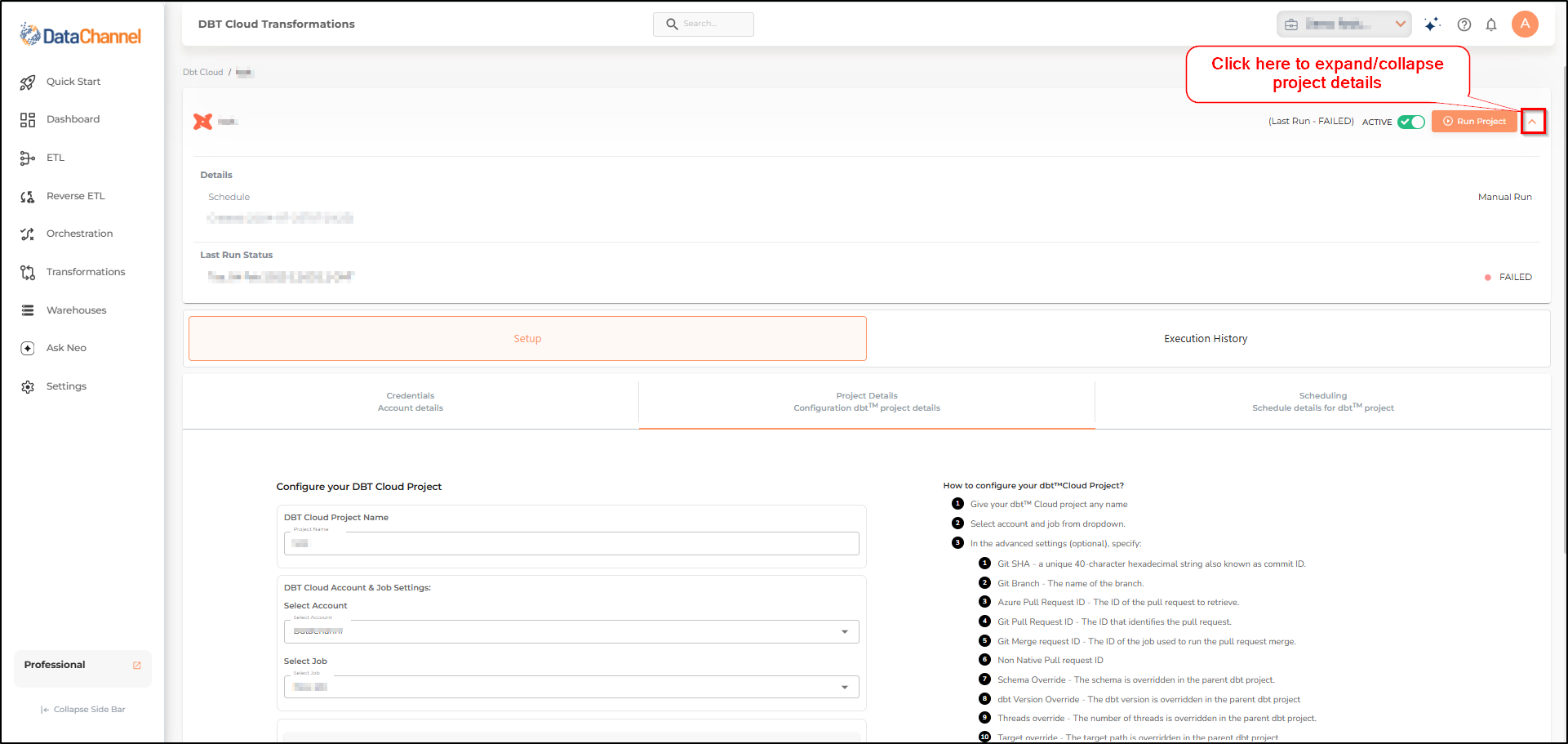The height and width of the screenshot is (744, 1568).
Task: Toggle the ACTIVE project switch
Action: point(1411,122)
